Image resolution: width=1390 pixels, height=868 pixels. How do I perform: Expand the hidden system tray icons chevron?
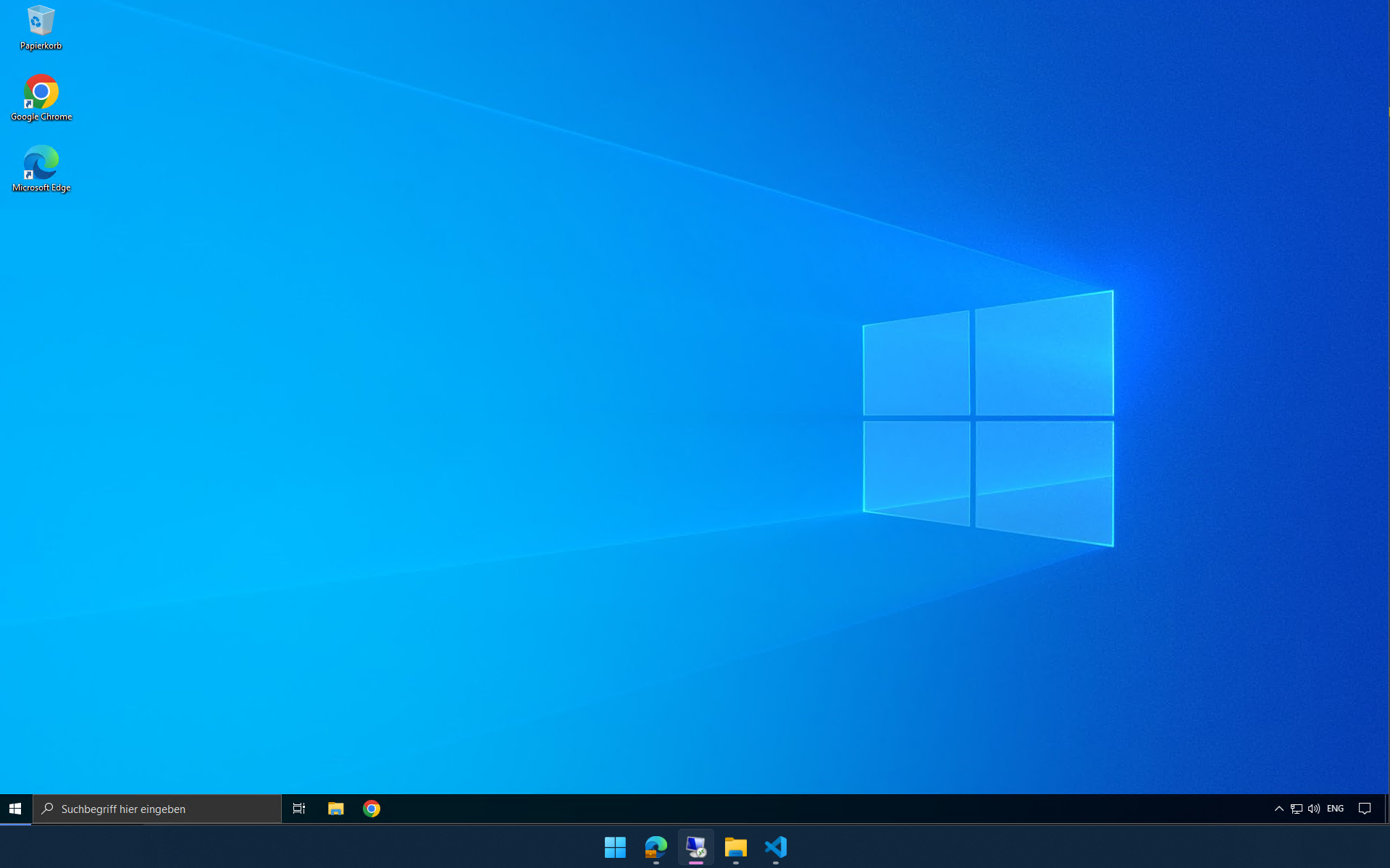click(1278, 809)
